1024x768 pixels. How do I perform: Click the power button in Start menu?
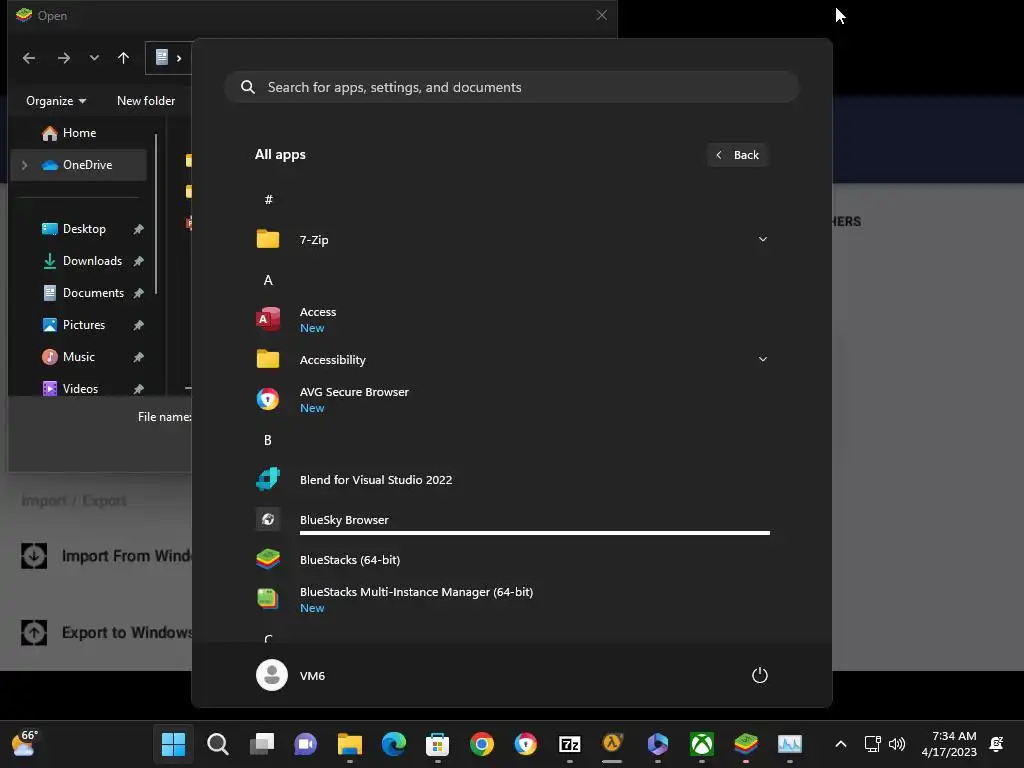pos(760,675)
